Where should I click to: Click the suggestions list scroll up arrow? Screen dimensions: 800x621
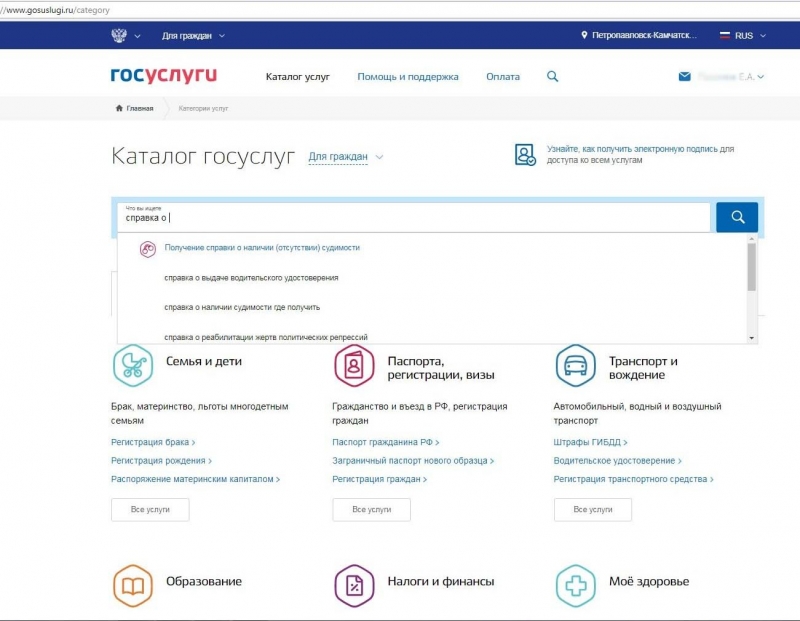coord(752,238)
